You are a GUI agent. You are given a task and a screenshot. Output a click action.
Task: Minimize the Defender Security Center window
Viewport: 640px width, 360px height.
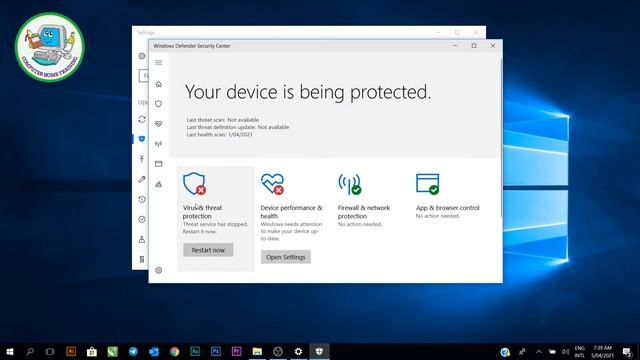(455, 46)
